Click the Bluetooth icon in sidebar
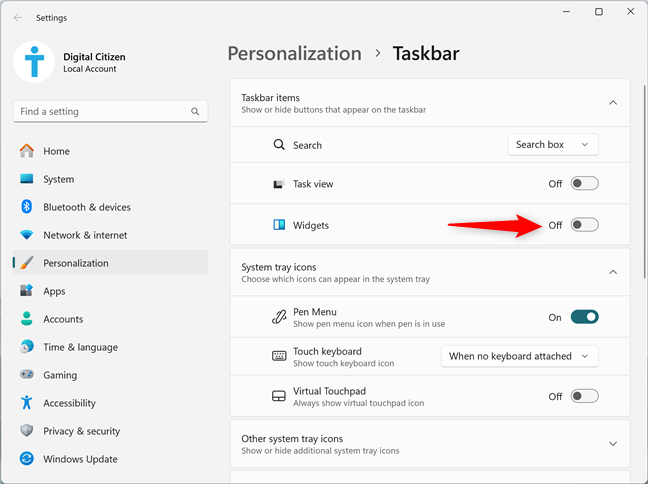Image resolution: width=648 pixels, height=484 pixels. click(x=26, y=207)
